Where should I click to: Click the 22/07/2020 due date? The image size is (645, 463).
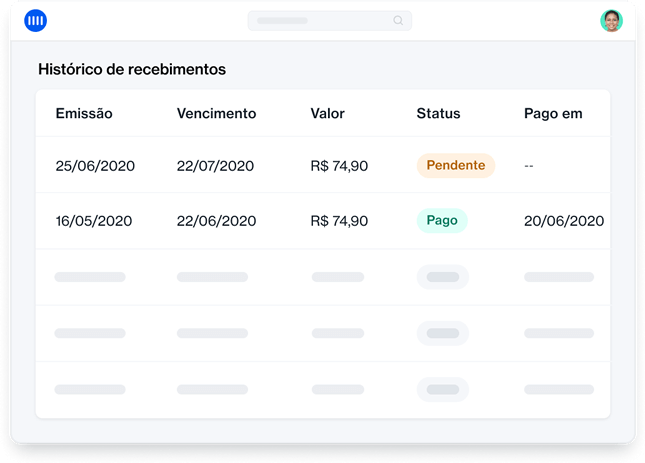215,166
